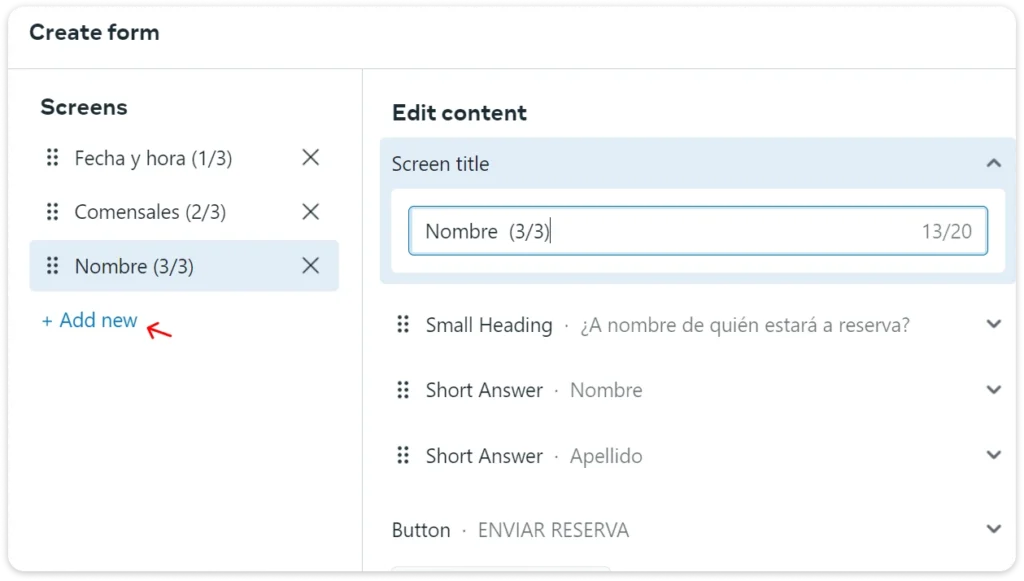Expand the Small Heading content item
Viewport: 1024px width, 581px height.
[x=993, y=324]
